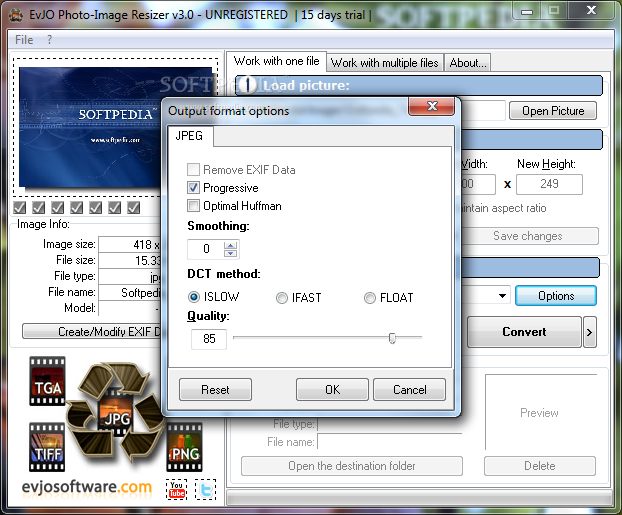
Task: Click the Preview box
Action: 540,412
